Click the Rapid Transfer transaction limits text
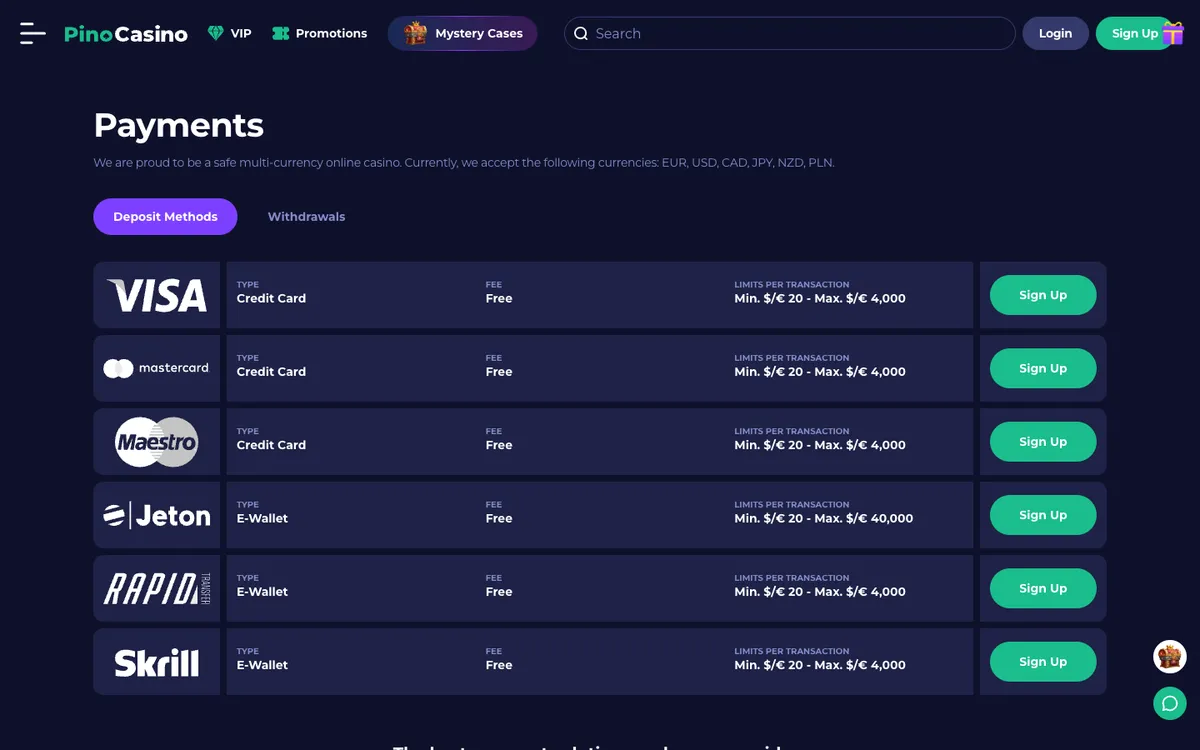 820,592
